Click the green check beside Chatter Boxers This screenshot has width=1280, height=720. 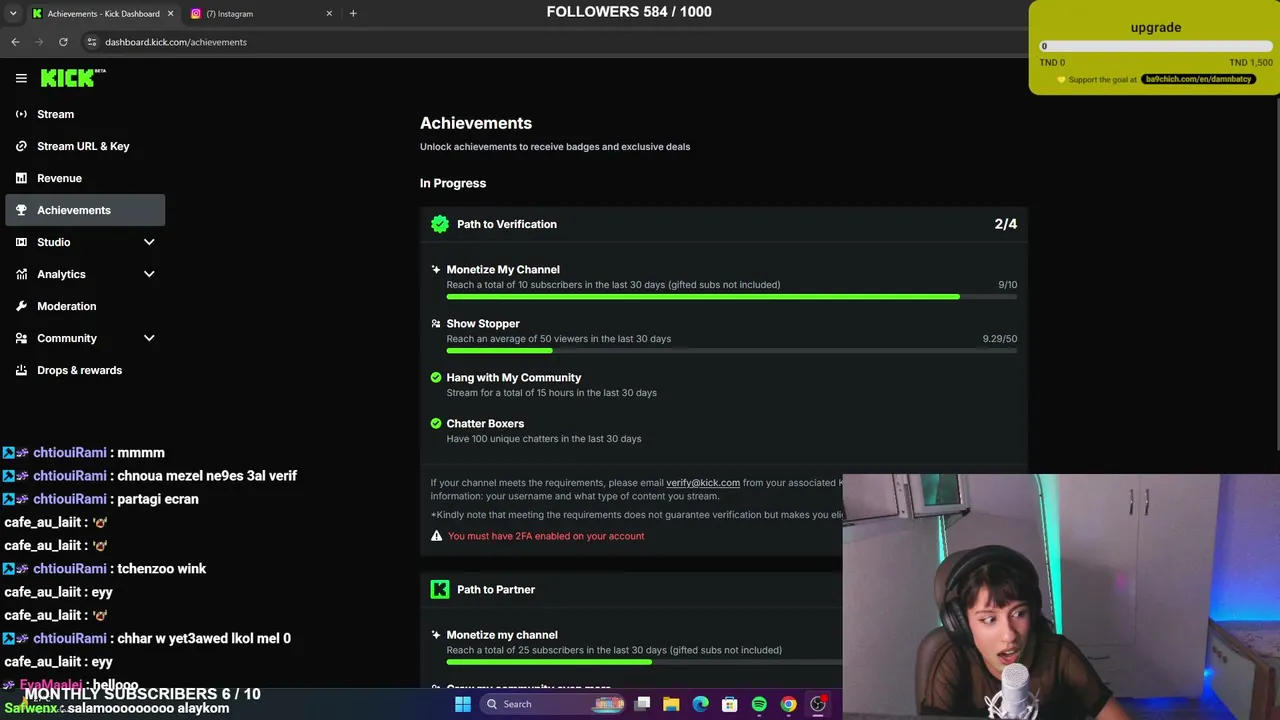(x=436, y=423)
